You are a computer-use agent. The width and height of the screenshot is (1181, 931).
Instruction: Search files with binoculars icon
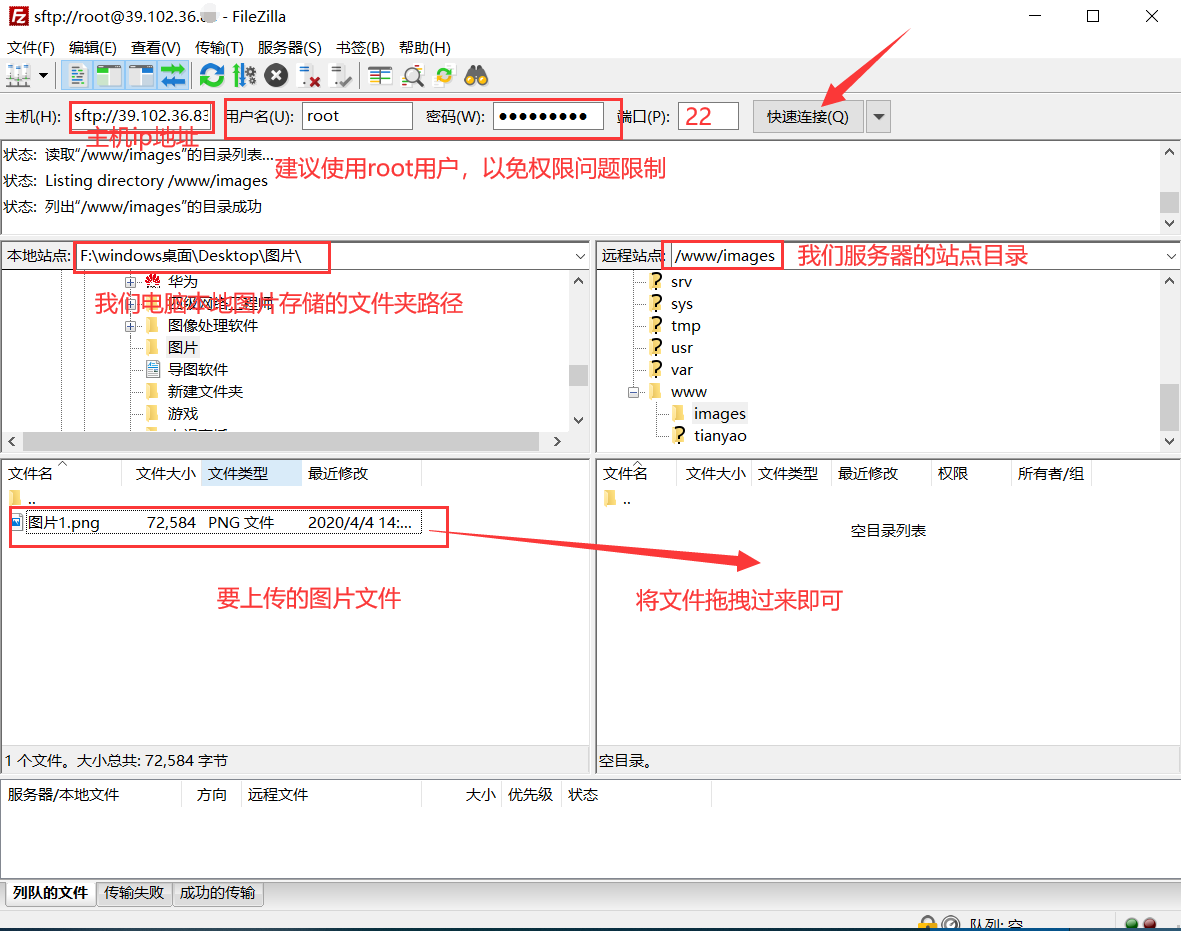pos(476,75)
